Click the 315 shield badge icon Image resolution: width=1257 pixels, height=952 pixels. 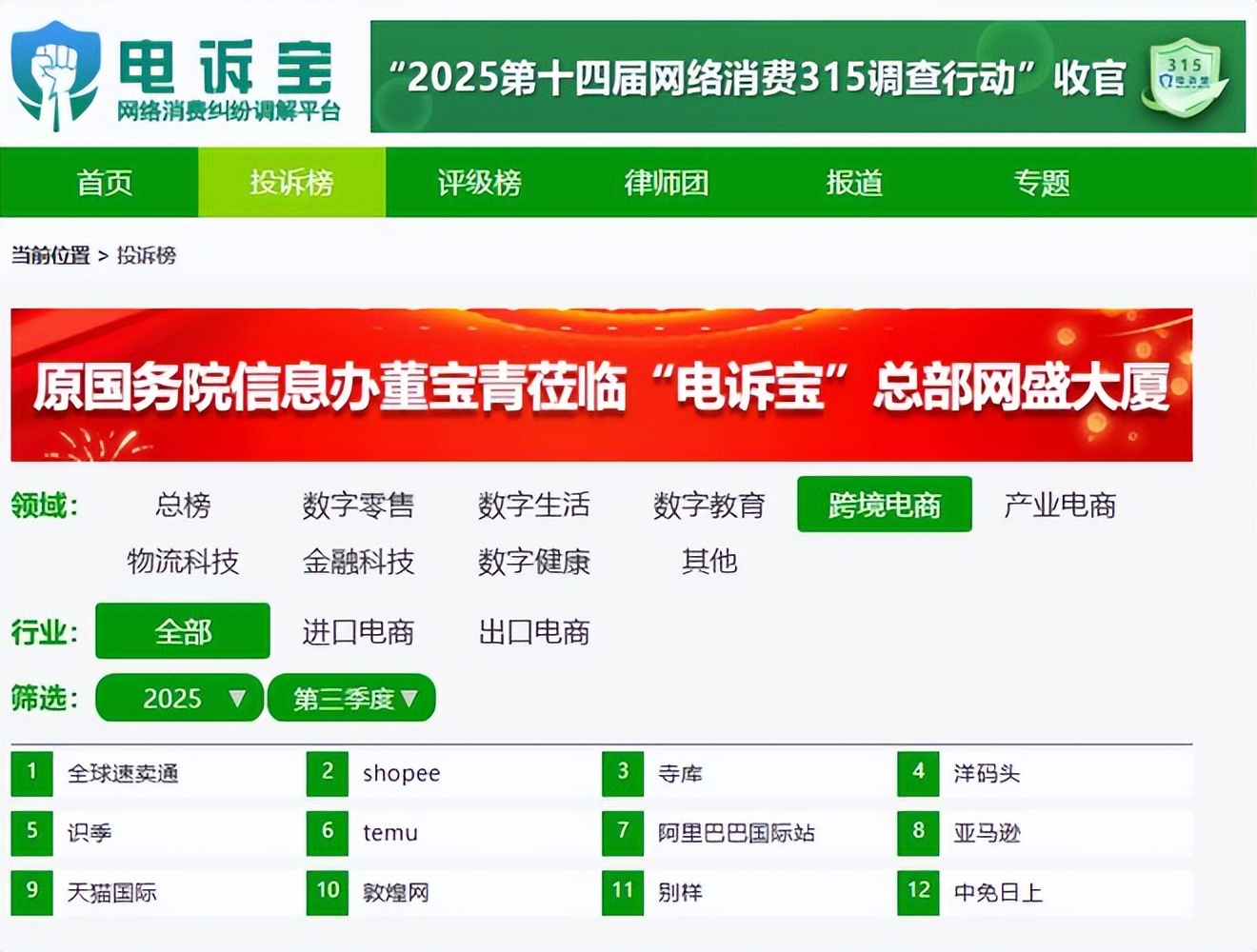click(x=1186, y=77)
